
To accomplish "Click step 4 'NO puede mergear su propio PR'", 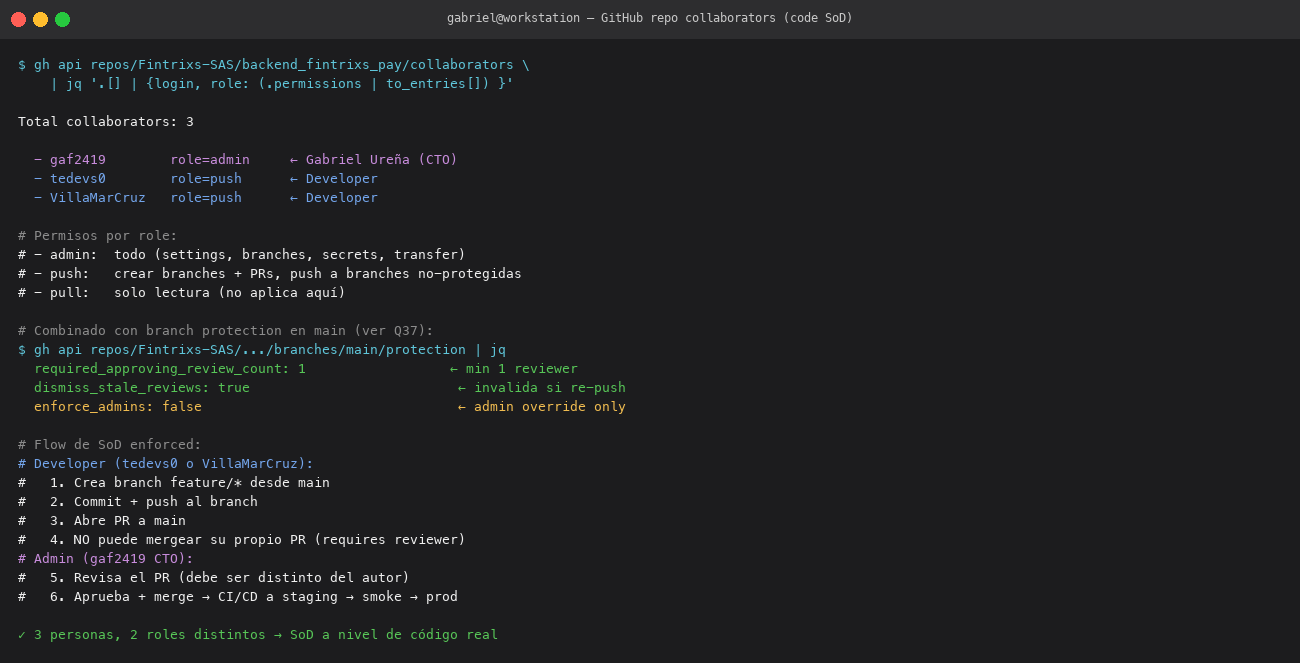I will pos(242,540).
